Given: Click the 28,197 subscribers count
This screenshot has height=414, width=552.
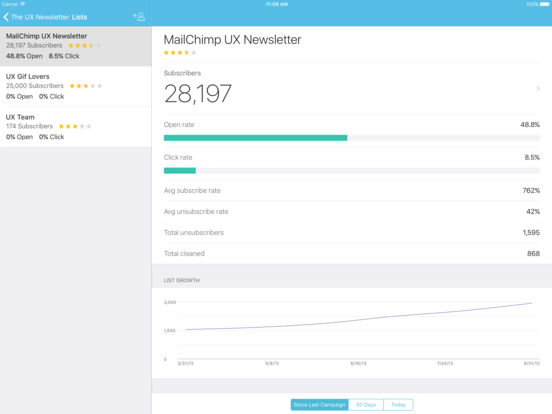Looking at the screenshot, I should pyautogui.click(x=197, y=94).
